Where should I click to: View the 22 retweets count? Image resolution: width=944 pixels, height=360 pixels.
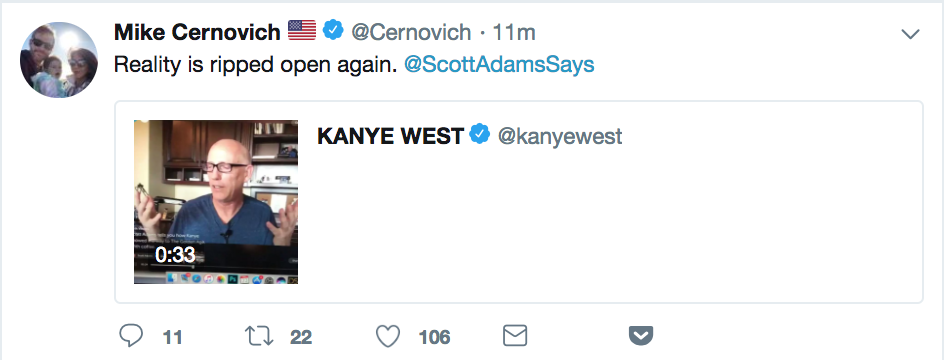(301, 337)
